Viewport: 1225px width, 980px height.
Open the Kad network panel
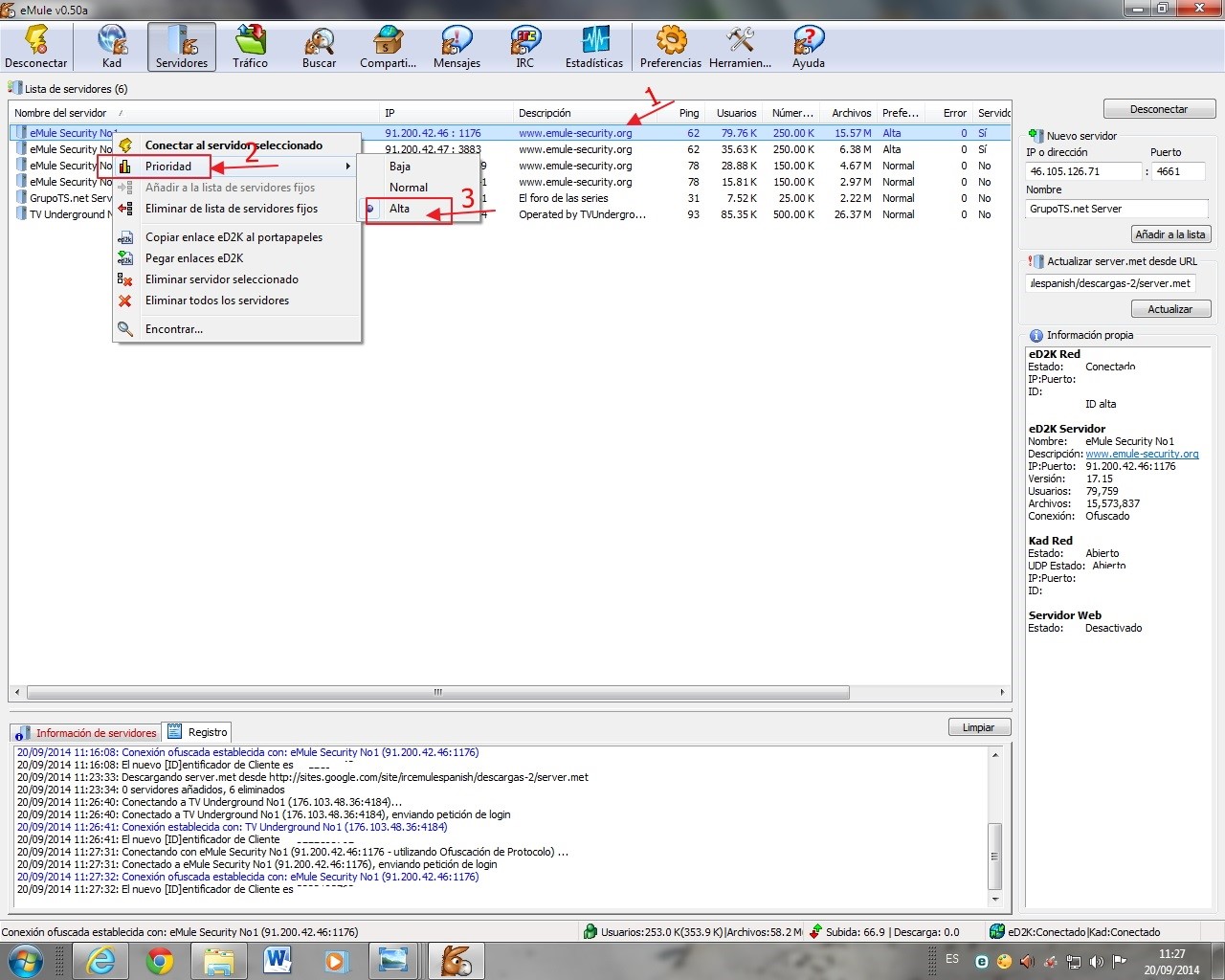pos(111,45)
